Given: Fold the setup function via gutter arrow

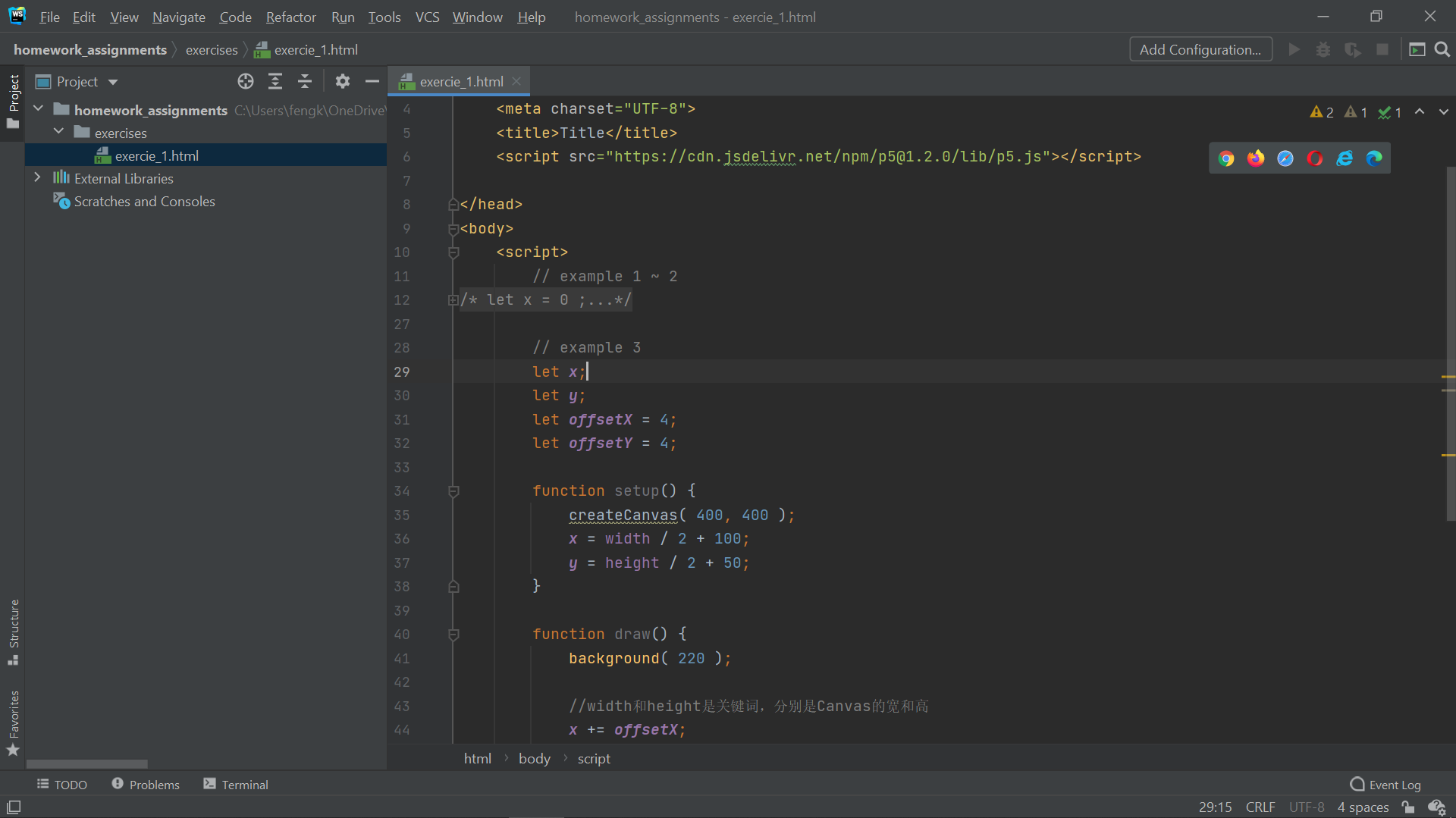Looking at the screenshot, I should pos(453,491).
